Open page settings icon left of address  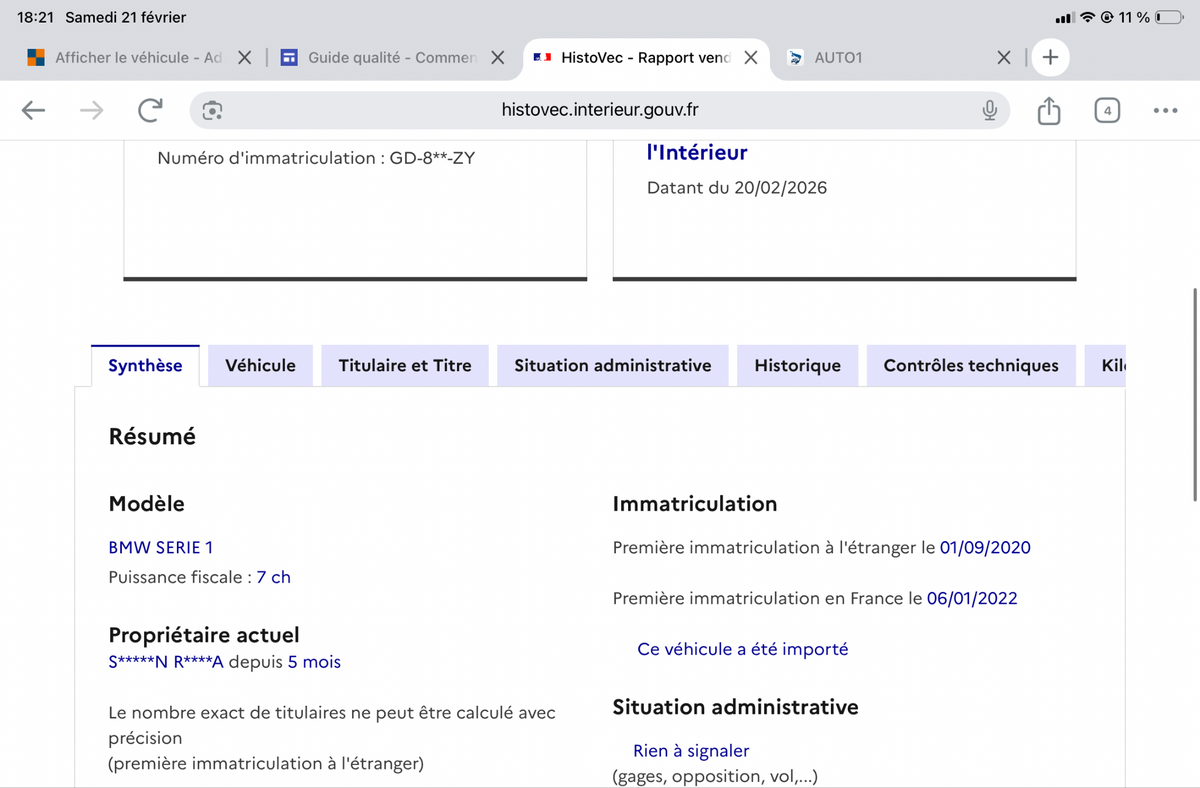pos(212,111)
